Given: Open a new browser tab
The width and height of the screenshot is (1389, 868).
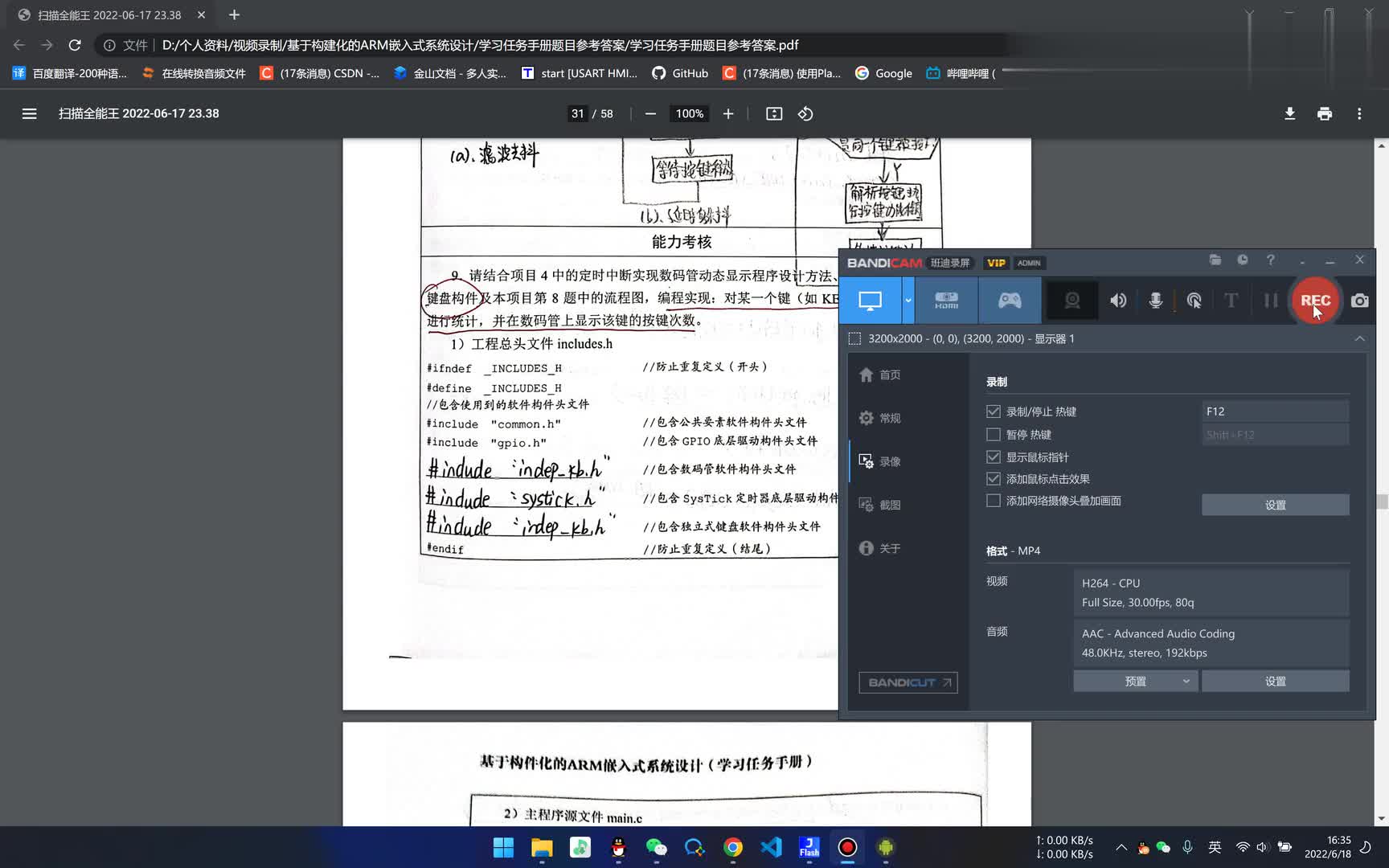Looking at the screenshot, I should pyautogui.click(x=234, y=14).
